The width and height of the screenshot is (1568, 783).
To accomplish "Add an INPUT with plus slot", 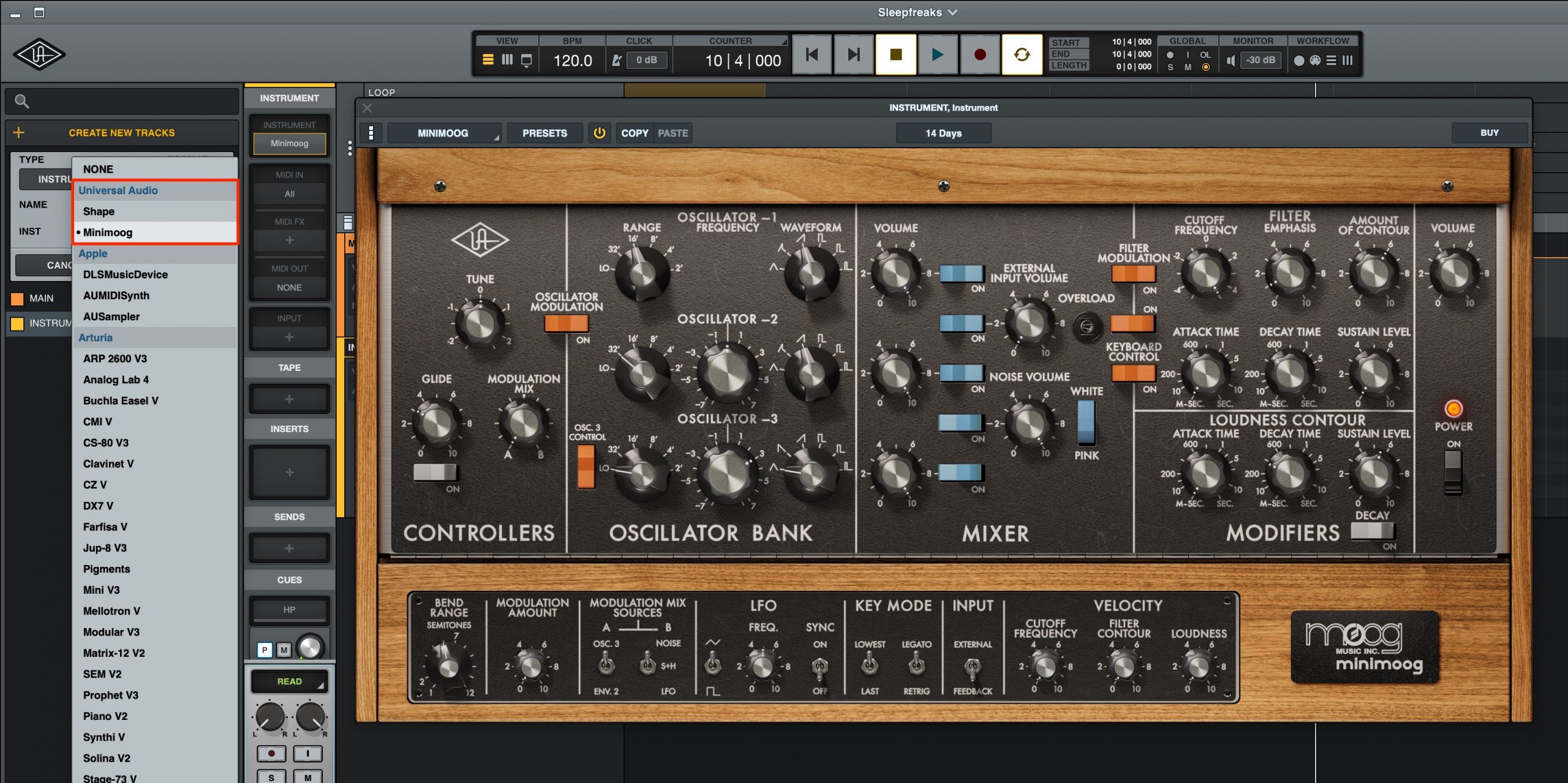I will (289, 337).
